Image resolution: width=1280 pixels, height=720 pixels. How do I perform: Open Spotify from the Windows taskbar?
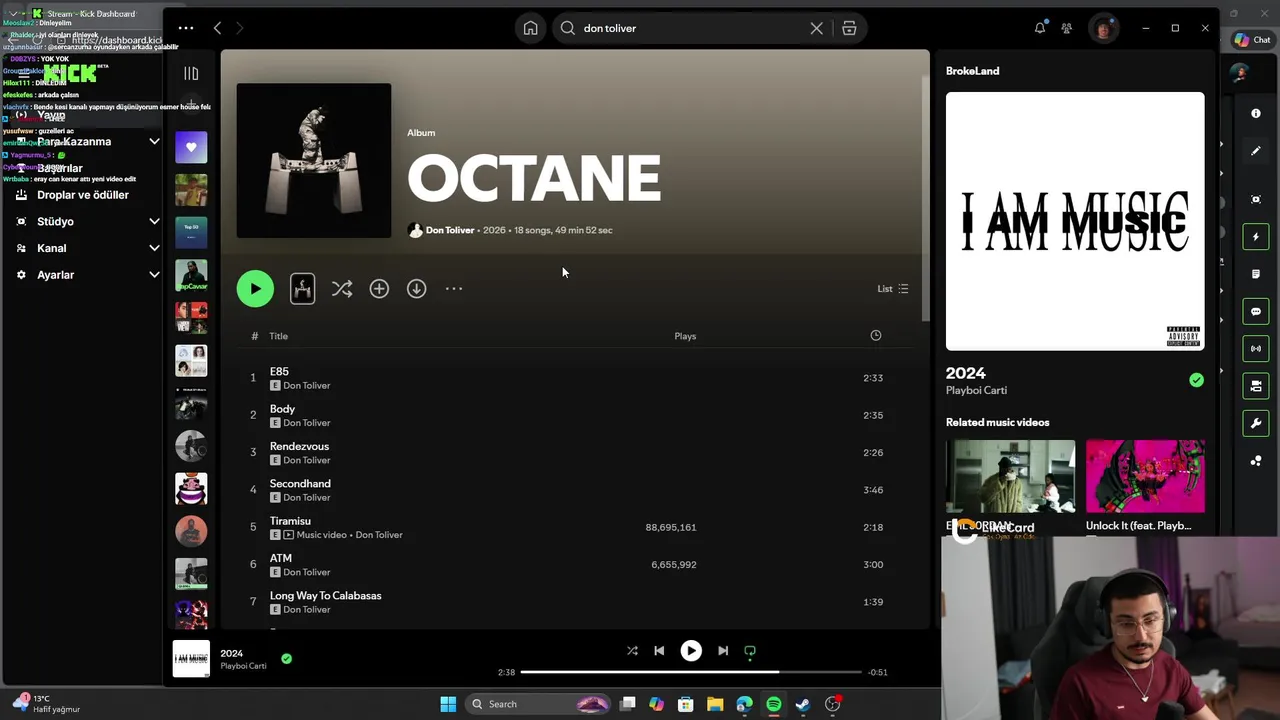774,704
